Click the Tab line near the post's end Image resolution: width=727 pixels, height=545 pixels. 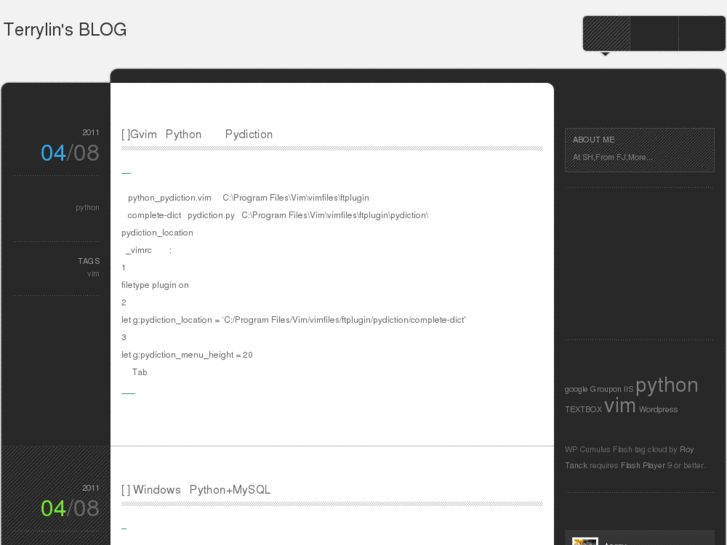click(x=140, y=372)
